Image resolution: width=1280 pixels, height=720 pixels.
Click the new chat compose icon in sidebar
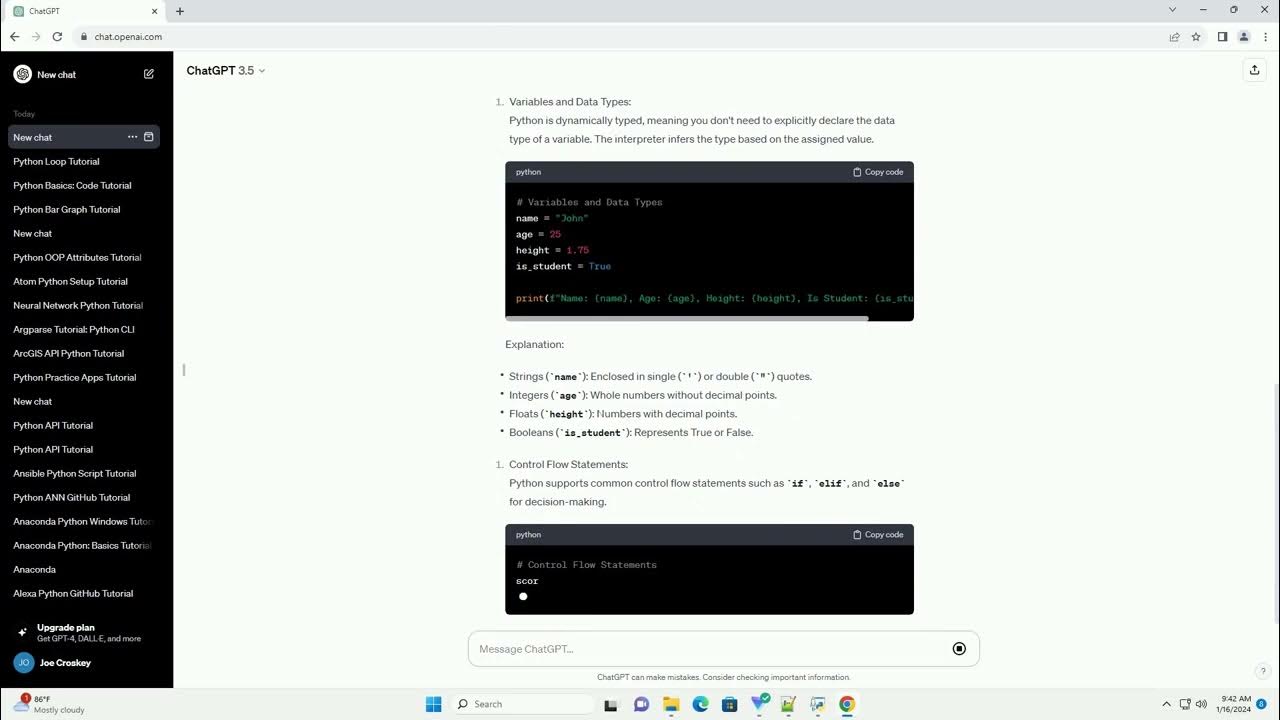coord(149,74)
